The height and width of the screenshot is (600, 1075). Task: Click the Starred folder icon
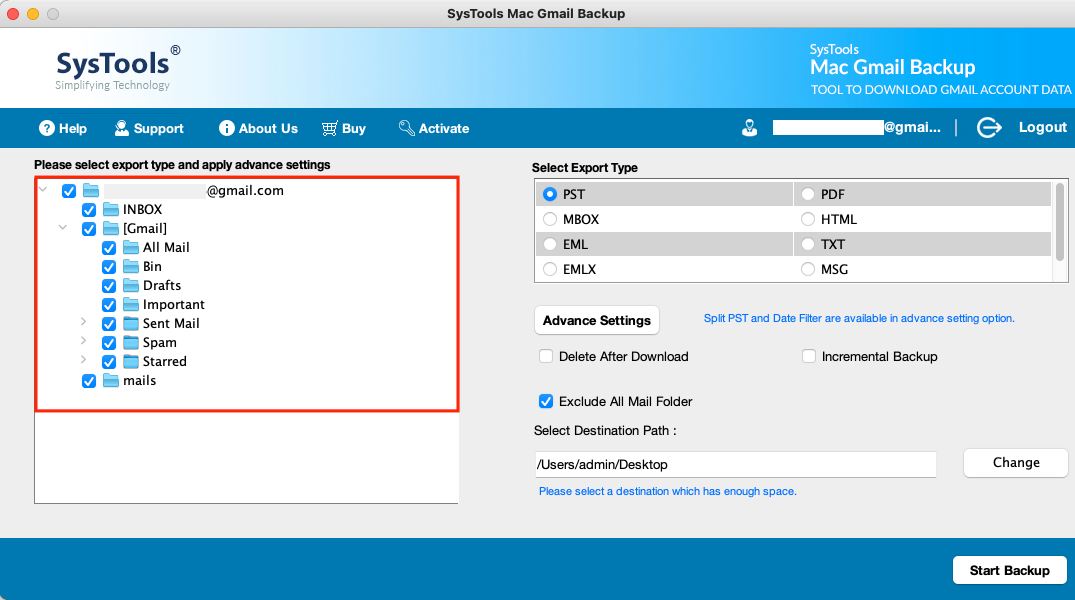131,361
